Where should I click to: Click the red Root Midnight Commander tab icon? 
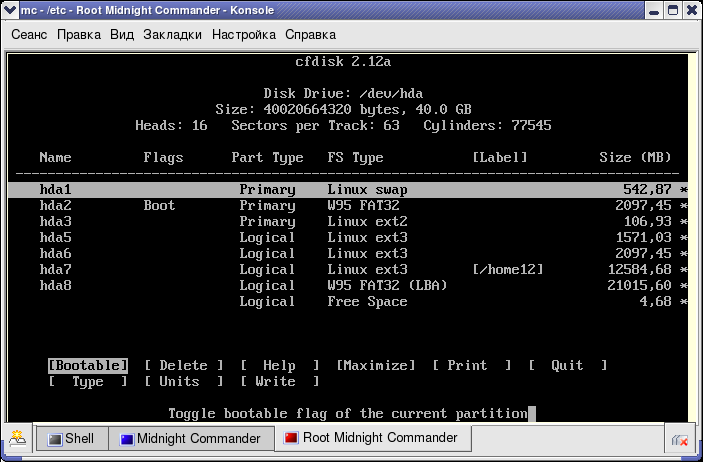tap(291, 437)
